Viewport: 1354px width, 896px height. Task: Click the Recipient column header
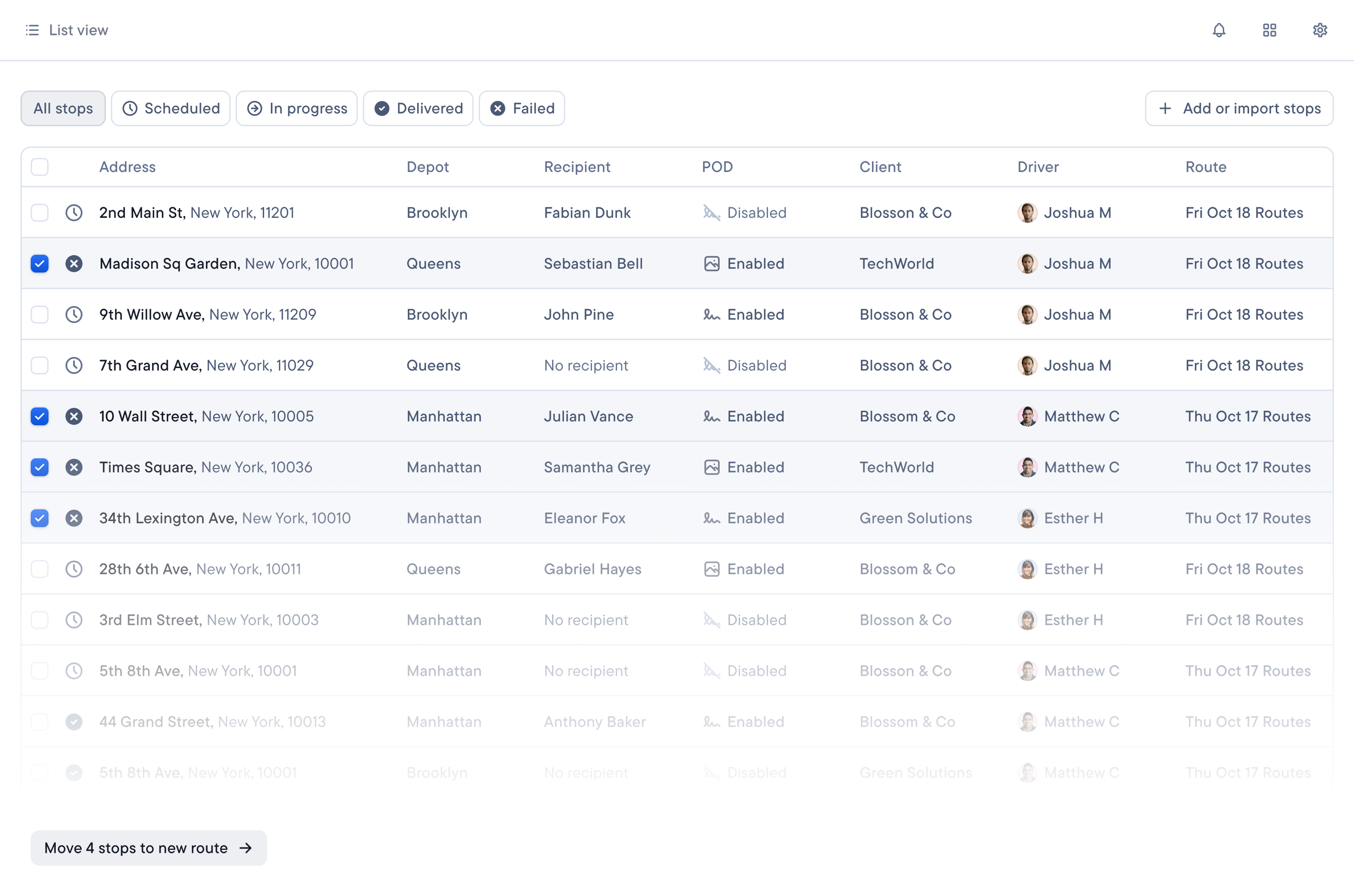tap(577, 167)
